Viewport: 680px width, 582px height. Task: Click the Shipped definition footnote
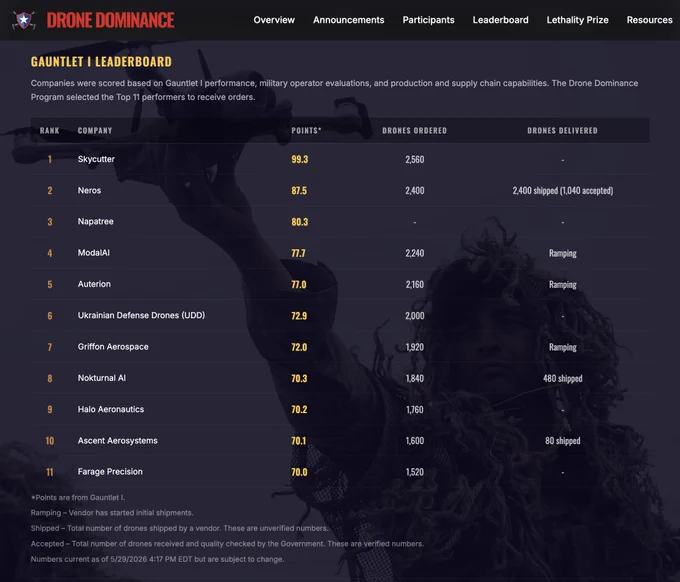(x=180, y=528)
